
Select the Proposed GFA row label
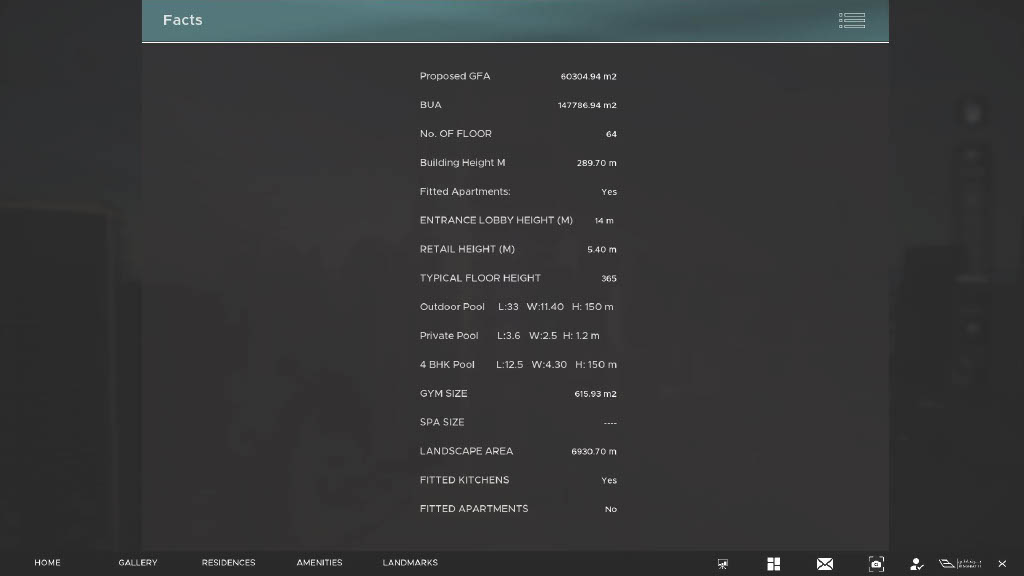(455, 76)
